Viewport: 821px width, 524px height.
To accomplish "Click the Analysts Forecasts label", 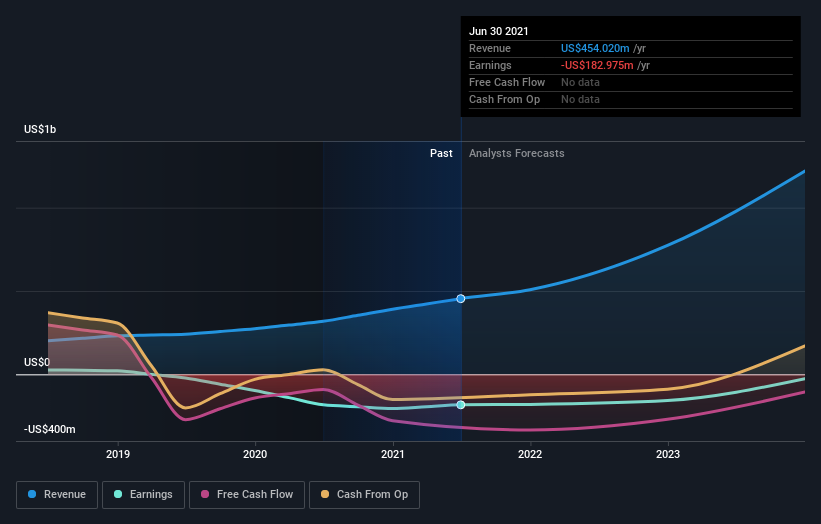I will click(517, 153).
